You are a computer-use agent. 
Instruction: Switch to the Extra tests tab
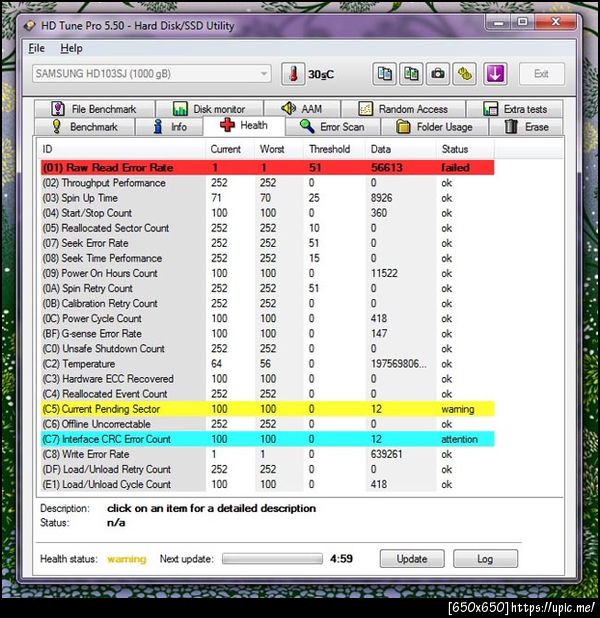coord(514,109)
